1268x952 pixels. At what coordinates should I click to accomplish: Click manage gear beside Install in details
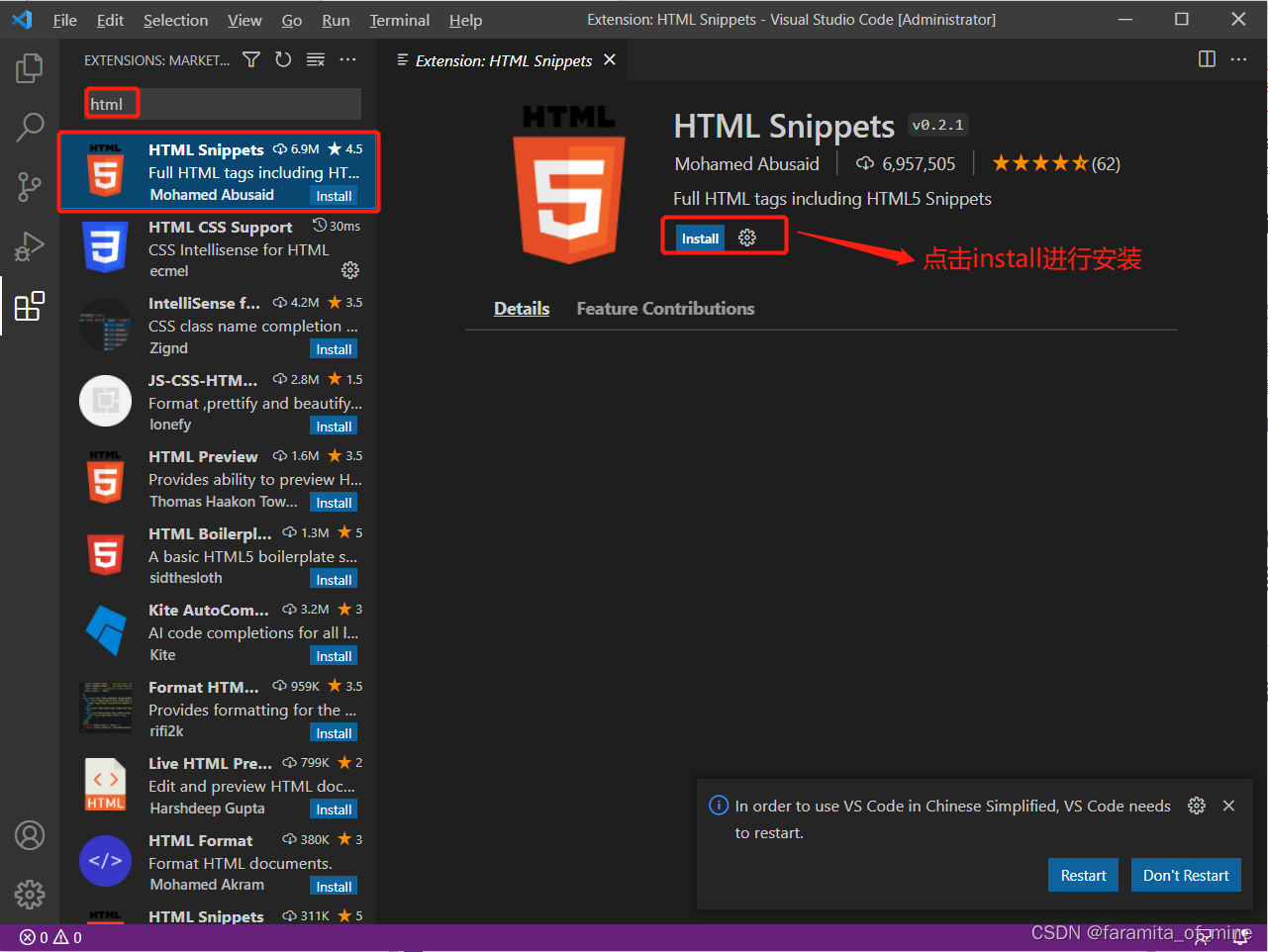(x=747, y=238)
